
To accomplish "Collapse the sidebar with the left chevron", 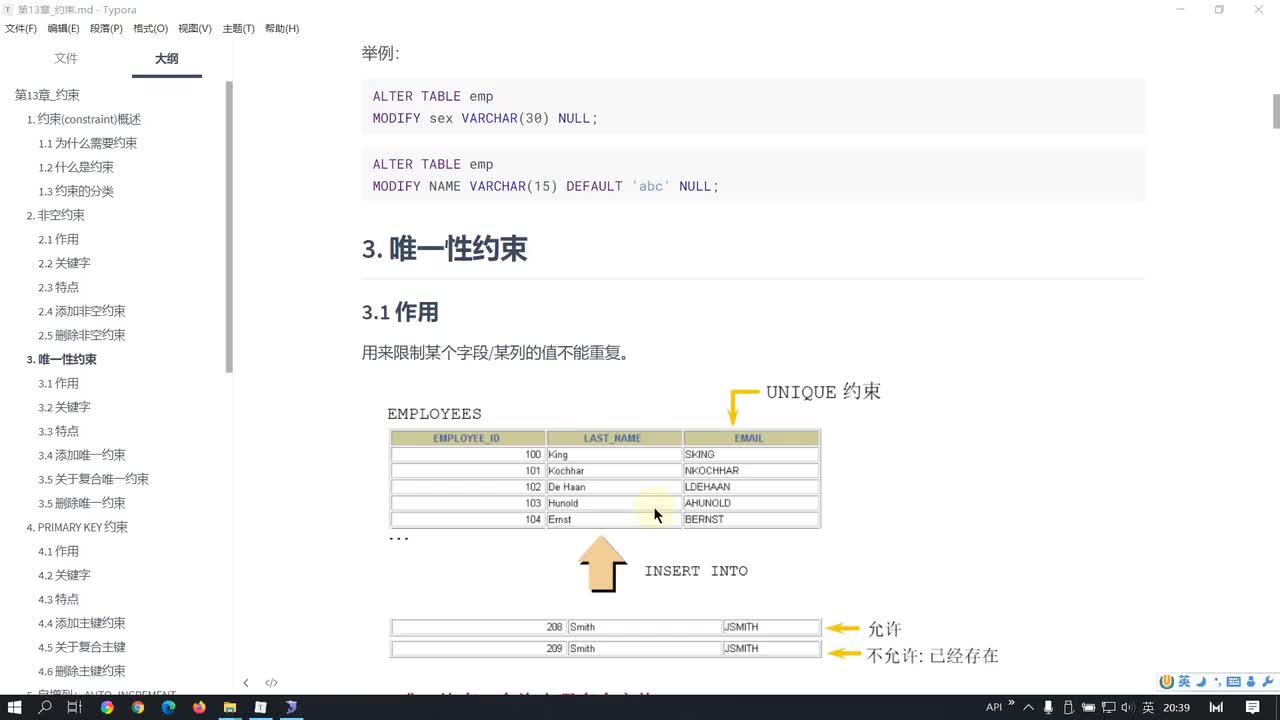I will [246, 683].
